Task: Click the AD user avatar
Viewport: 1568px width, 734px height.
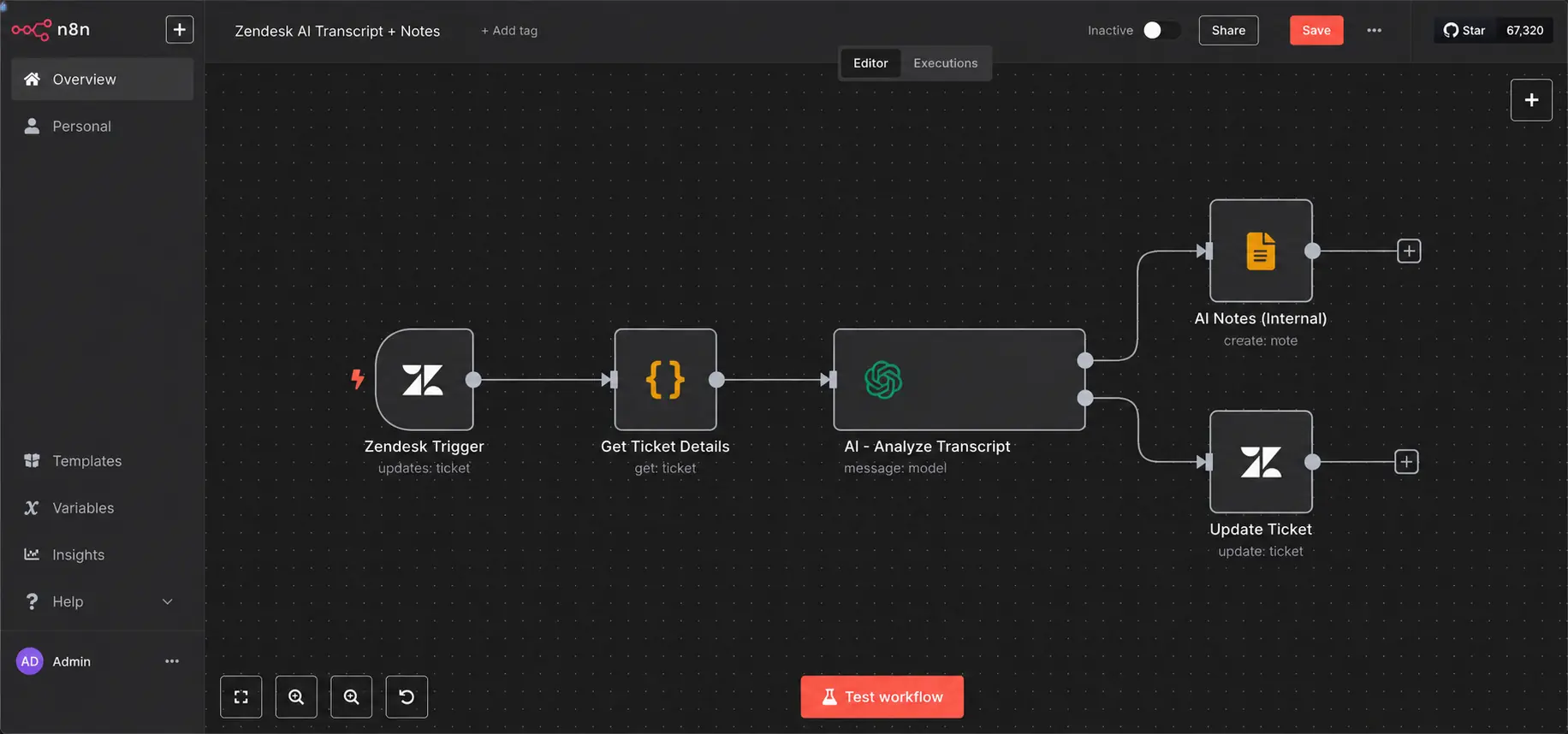Action: coord(30,661)
